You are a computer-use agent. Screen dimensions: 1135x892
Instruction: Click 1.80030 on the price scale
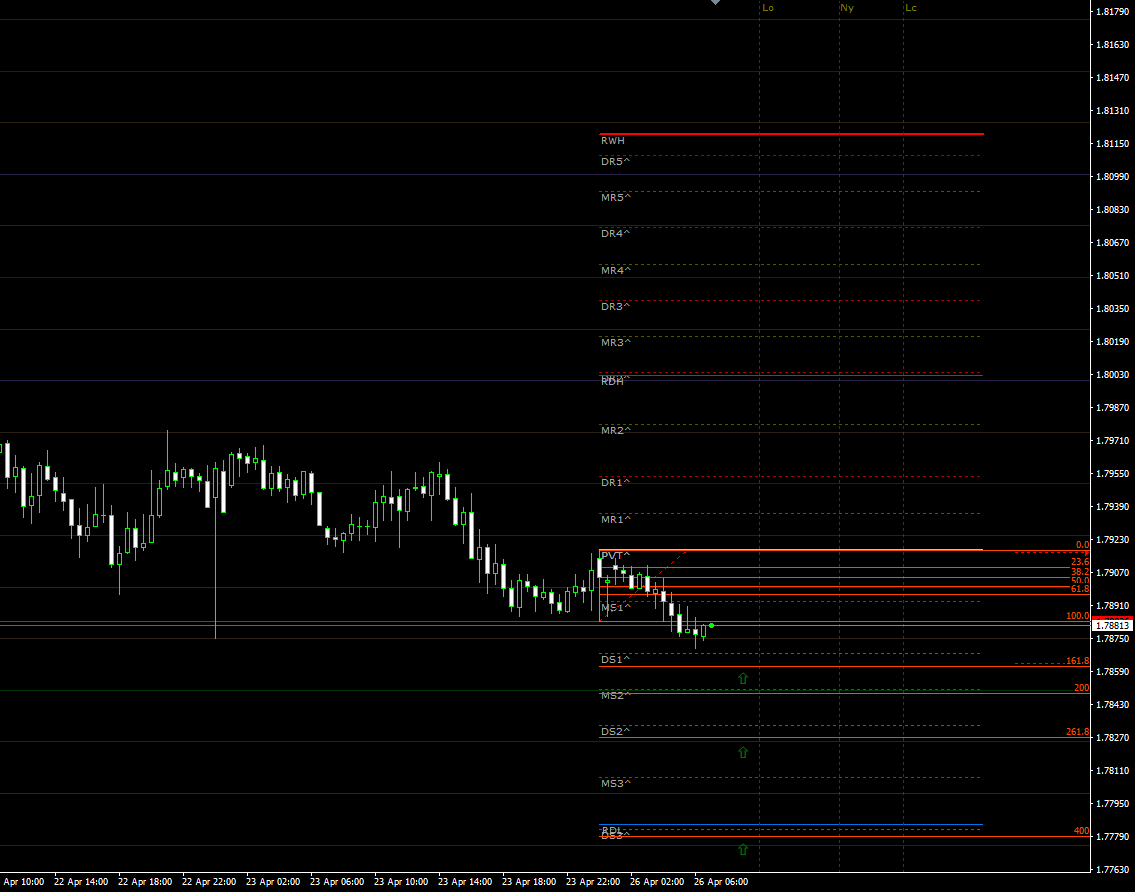point(1113,375)
